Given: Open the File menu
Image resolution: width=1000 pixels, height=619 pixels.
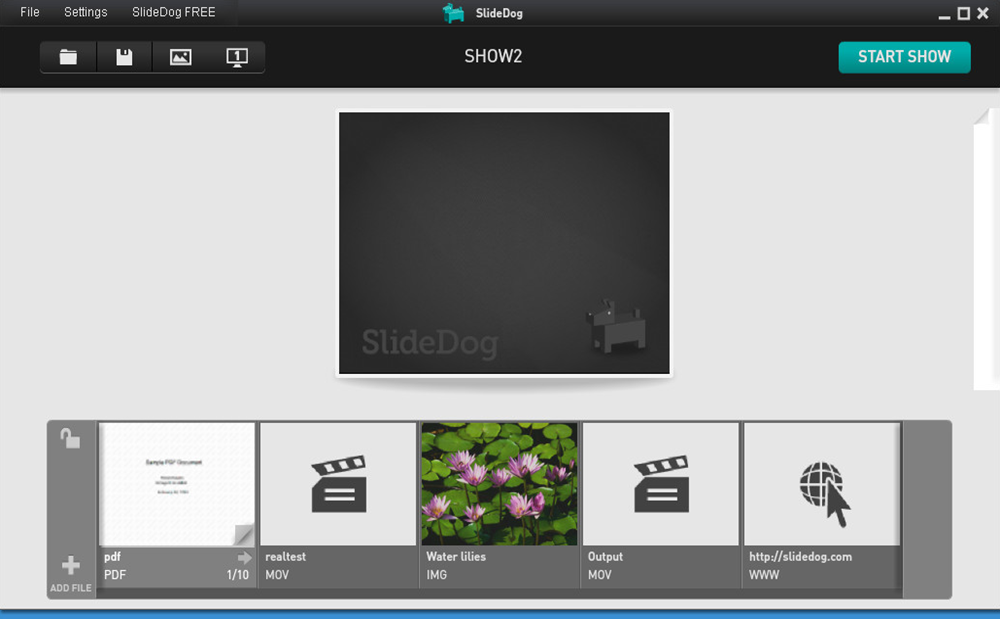Looking at the screenshot, I should pyautogui.click(x=30, y=12).
